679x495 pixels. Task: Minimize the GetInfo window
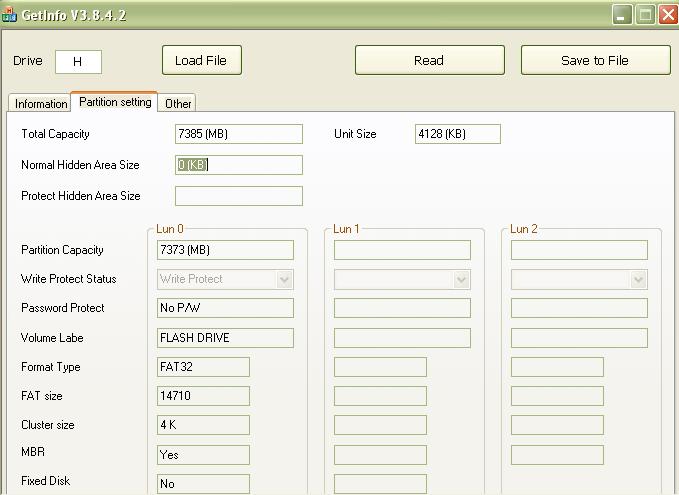tap(622, 15)
